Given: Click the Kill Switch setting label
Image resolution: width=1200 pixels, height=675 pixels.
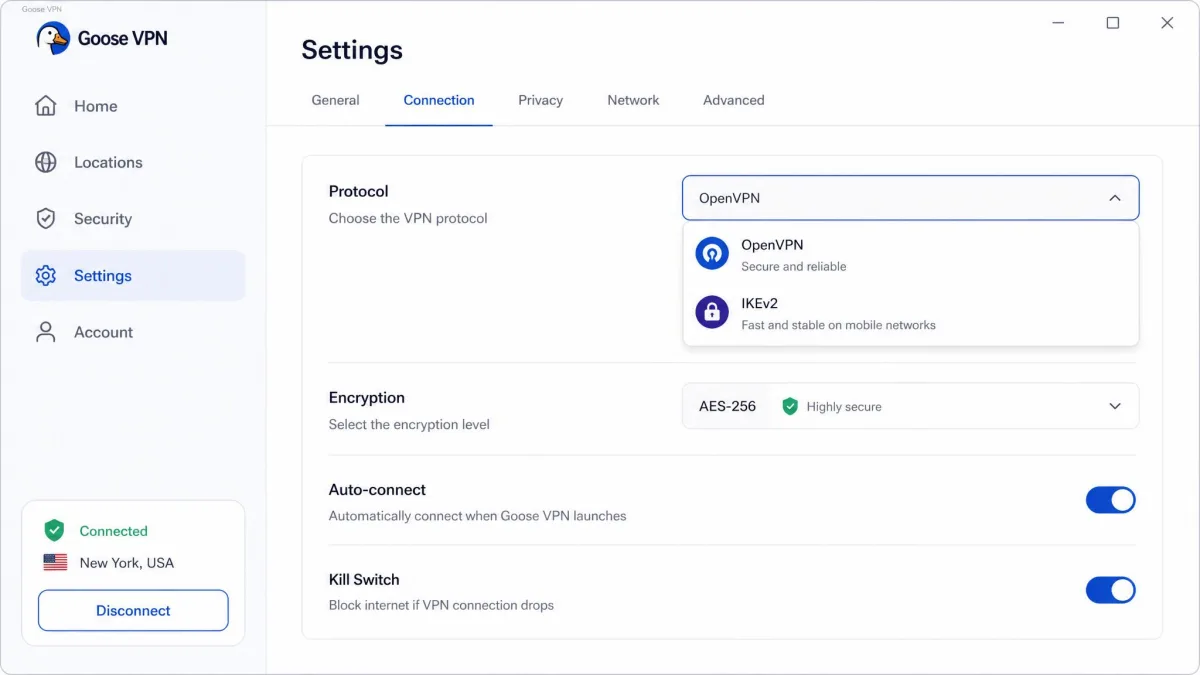Looking at the screenshot, I should coord(364,580).
